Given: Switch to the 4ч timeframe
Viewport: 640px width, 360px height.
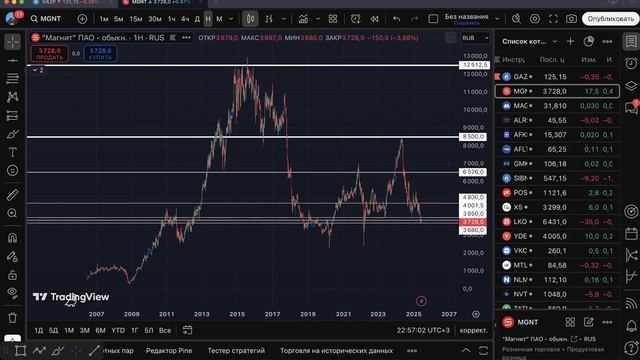Looking at the screenshot, I should pos(185,19).
